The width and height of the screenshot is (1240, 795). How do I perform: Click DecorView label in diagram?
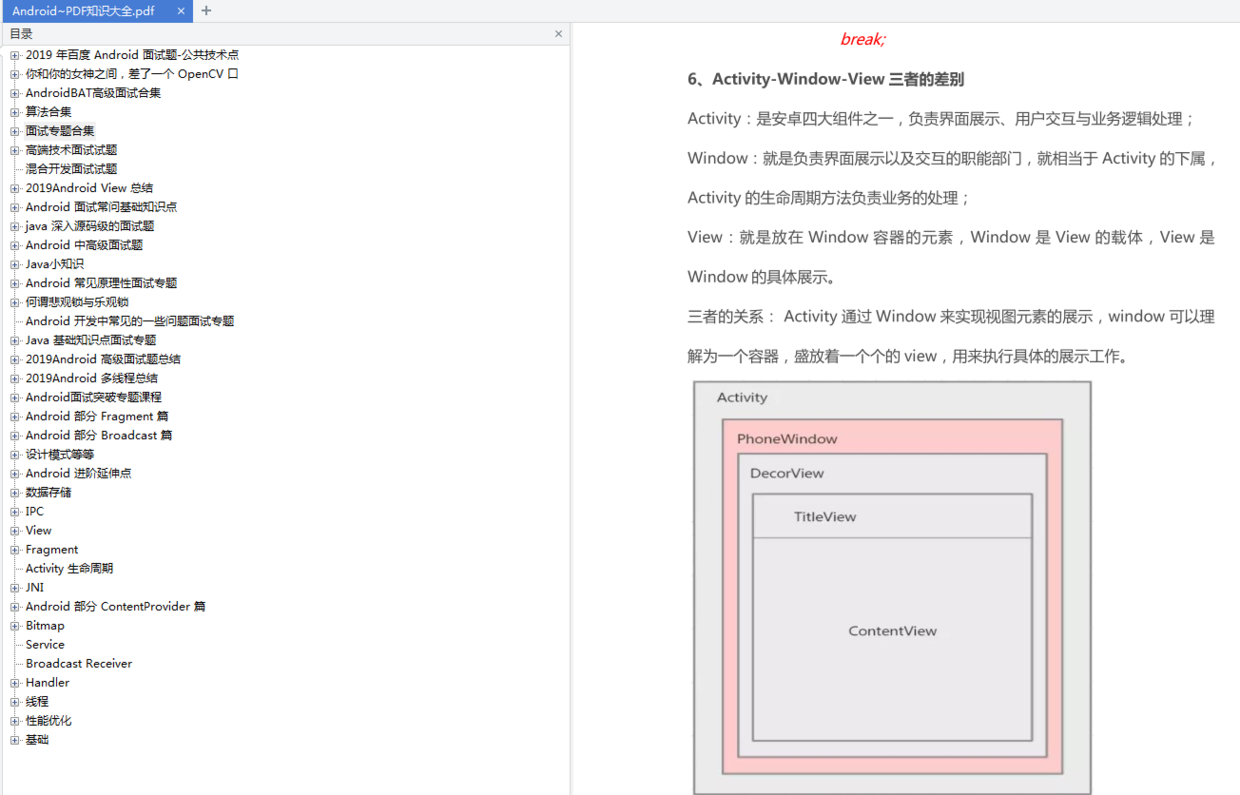point(787,473)
